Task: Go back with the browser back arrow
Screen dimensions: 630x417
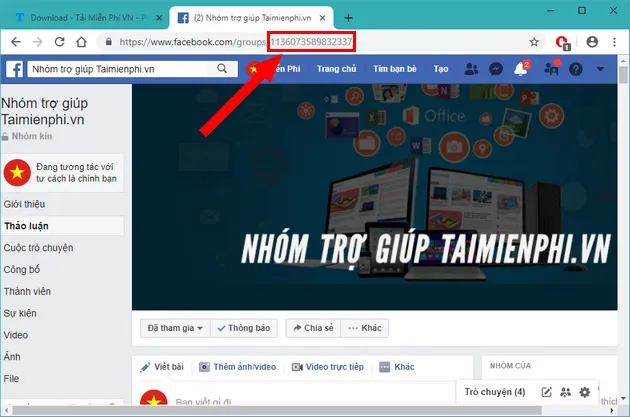Action: click(x=16, y=41)
